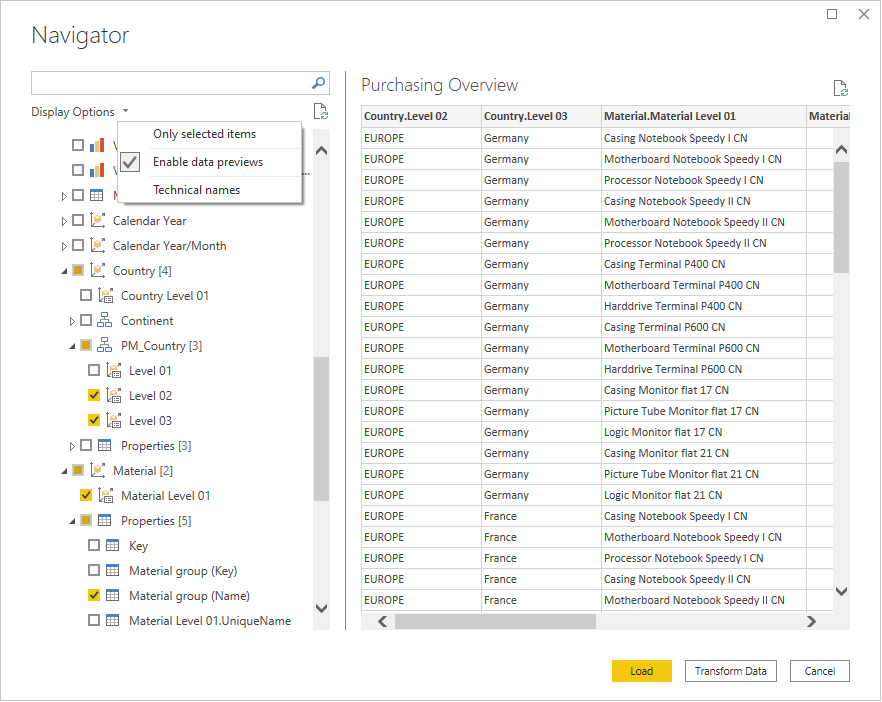Check the Level 01 checkbox
This screenshot has width=882, height=702.
94,371
